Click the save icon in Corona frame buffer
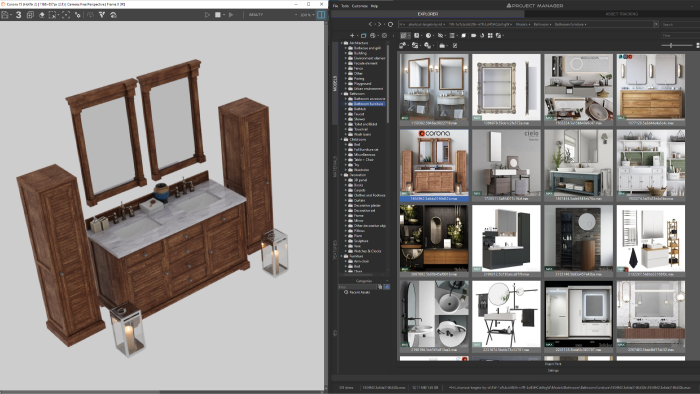The height and width of the screenshot is (394, 700). tap(5, 15)
